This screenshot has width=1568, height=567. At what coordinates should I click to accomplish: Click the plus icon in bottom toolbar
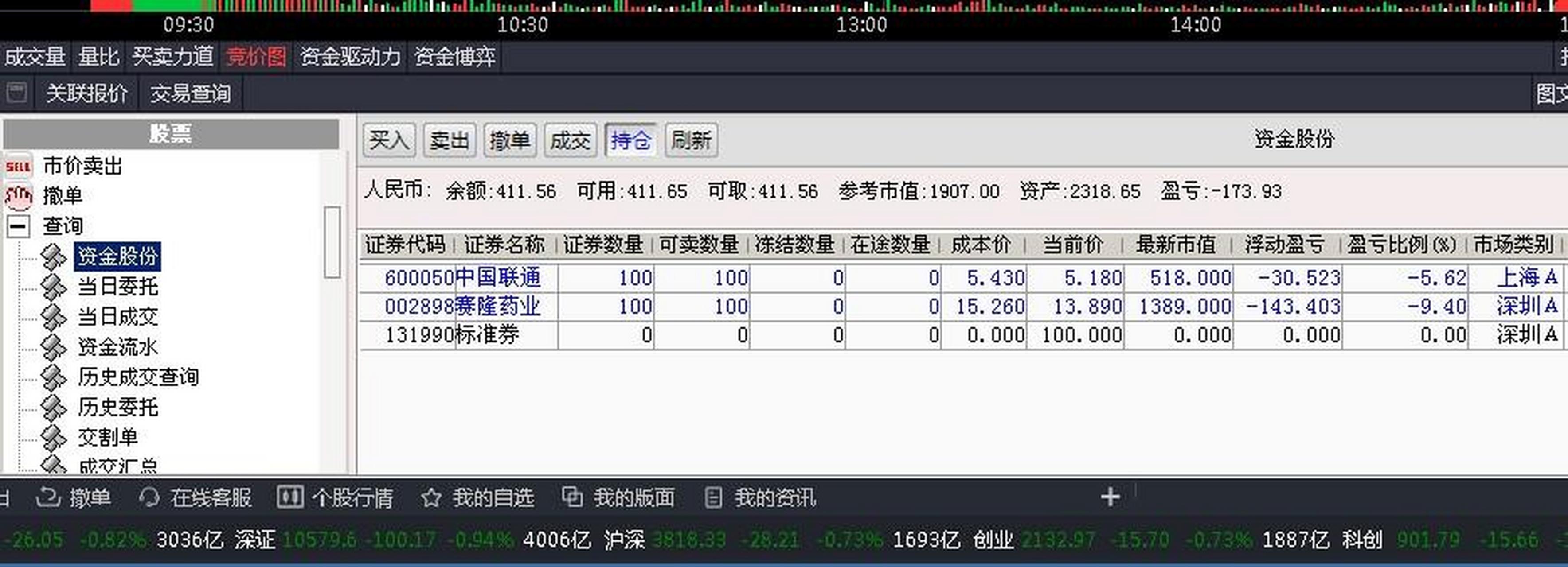[x=1110, y=497]
